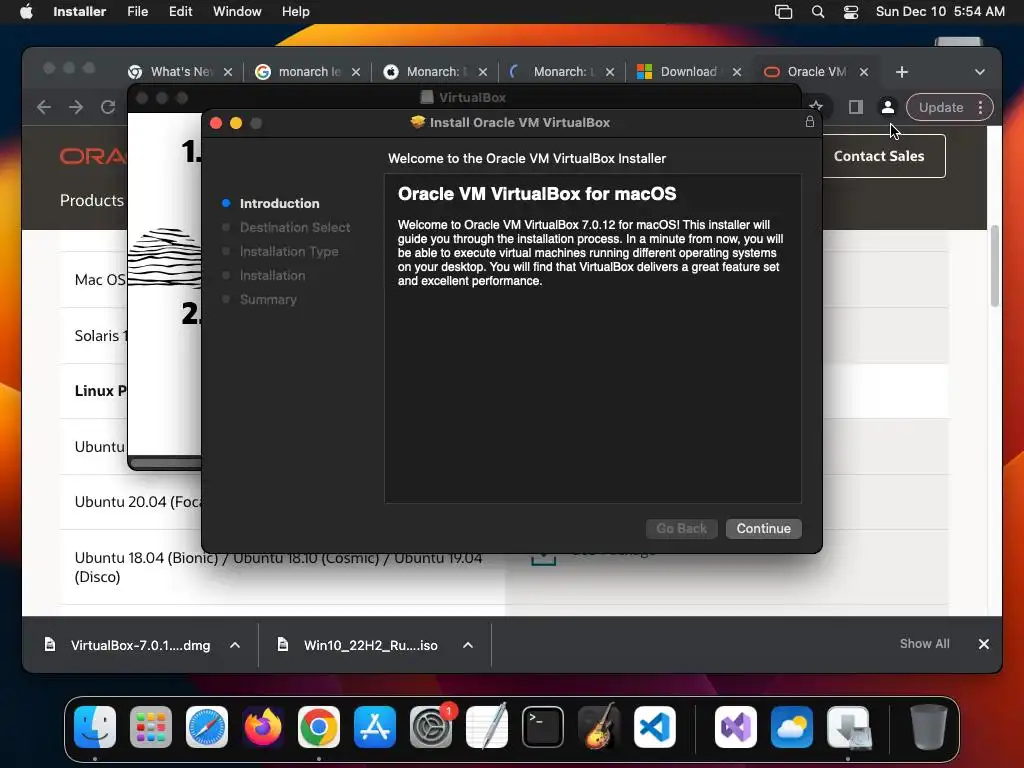Open the File menu
1024x768 pixels.
[137, 11]
